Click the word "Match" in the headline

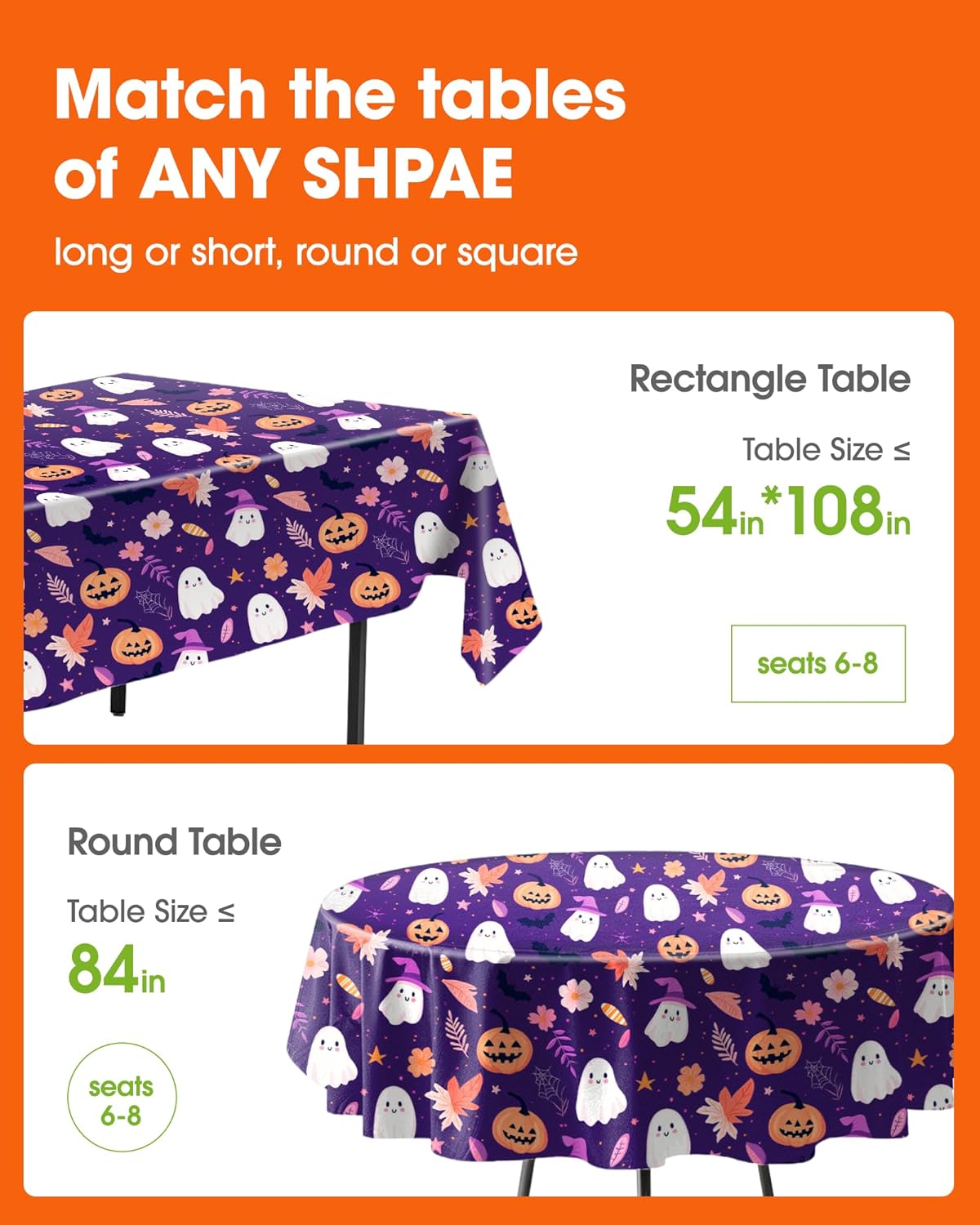coord(160,95)
